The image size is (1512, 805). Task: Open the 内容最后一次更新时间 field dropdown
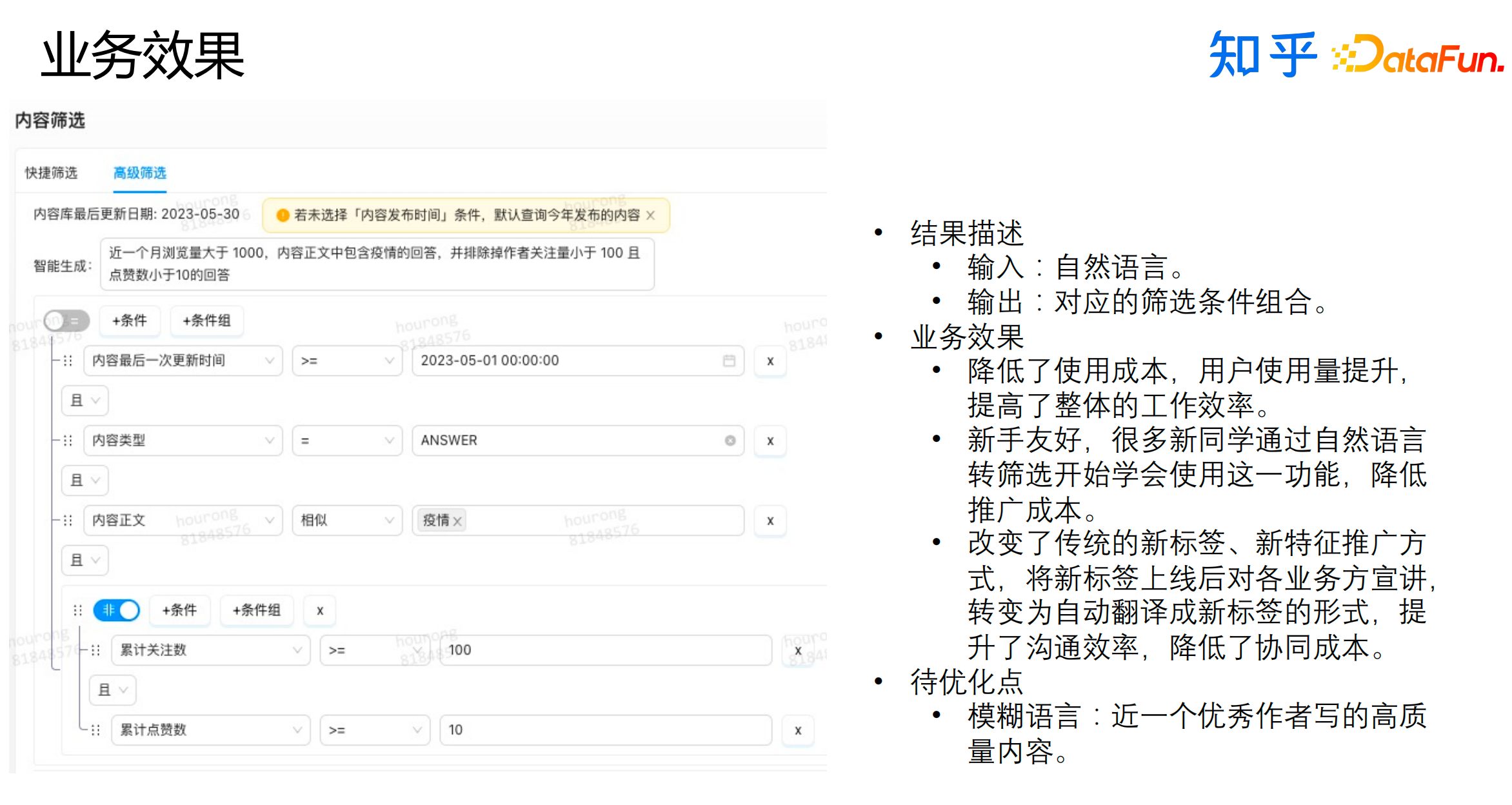coord(183,361)
